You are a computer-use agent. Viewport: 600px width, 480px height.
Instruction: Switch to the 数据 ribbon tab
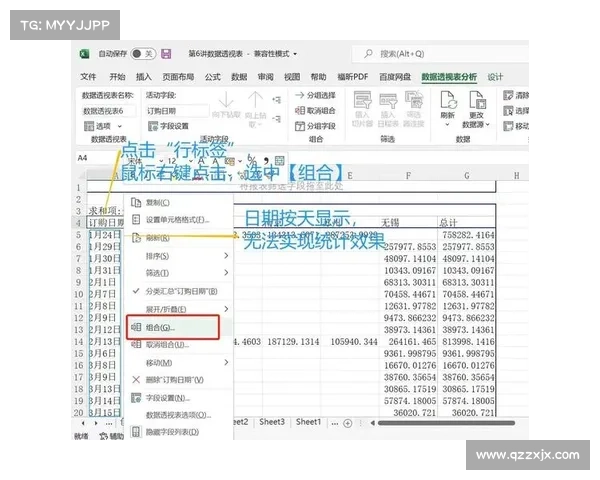point(239,77)
